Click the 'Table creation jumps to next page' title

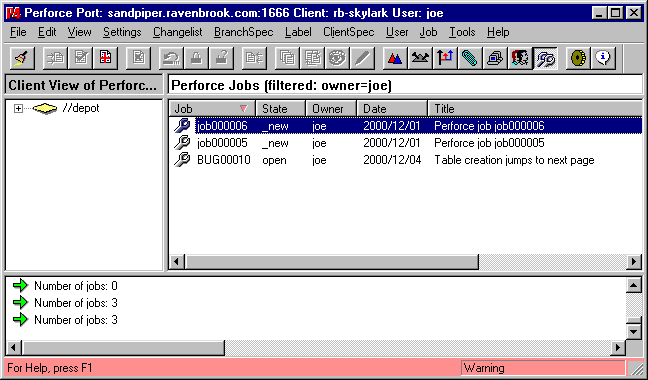pyautogui.click(x=514, y=160)
